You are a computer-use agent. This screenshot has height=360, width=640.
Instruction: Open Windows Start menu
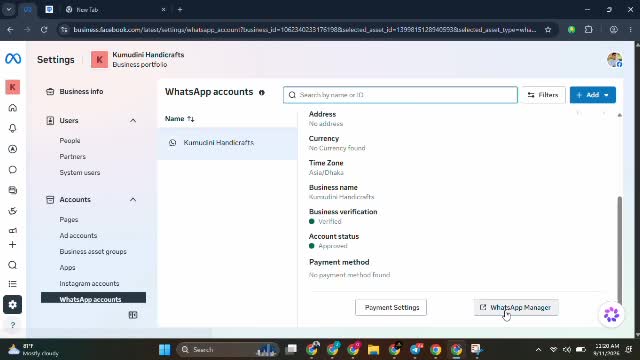pos(165,350)
